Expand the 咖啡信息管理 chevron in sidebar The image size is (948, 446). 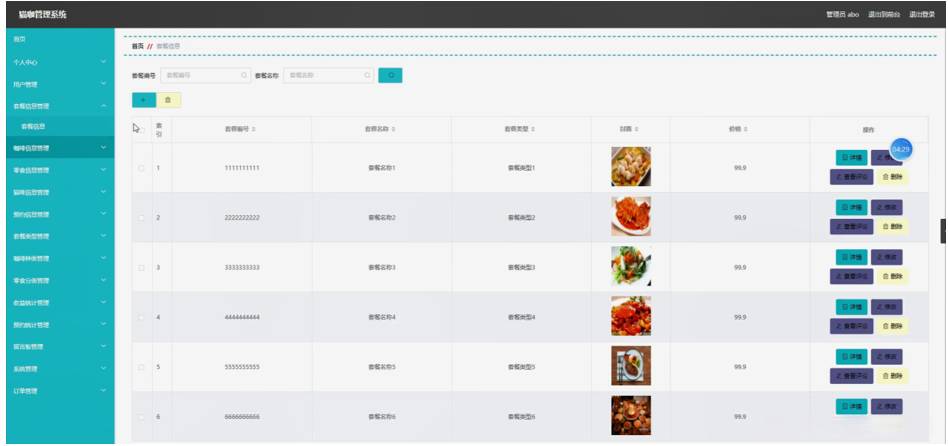(x=103, y=147)
